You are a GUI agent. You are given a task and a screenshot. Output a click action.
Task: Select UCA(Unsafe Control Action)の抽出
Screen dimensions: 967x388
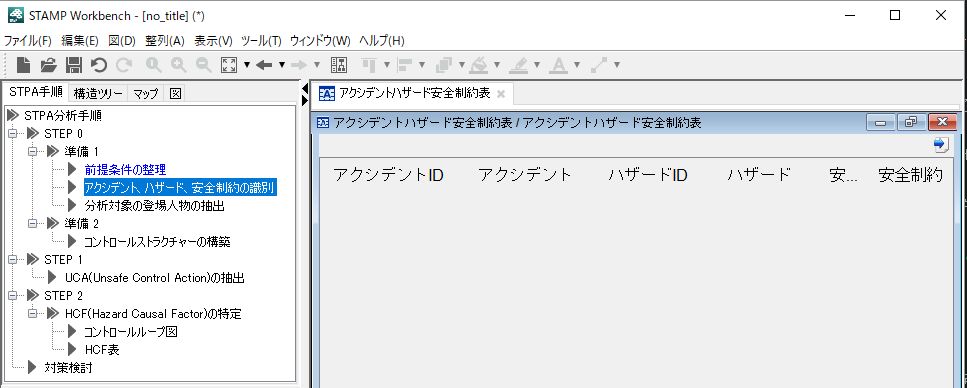154,278
